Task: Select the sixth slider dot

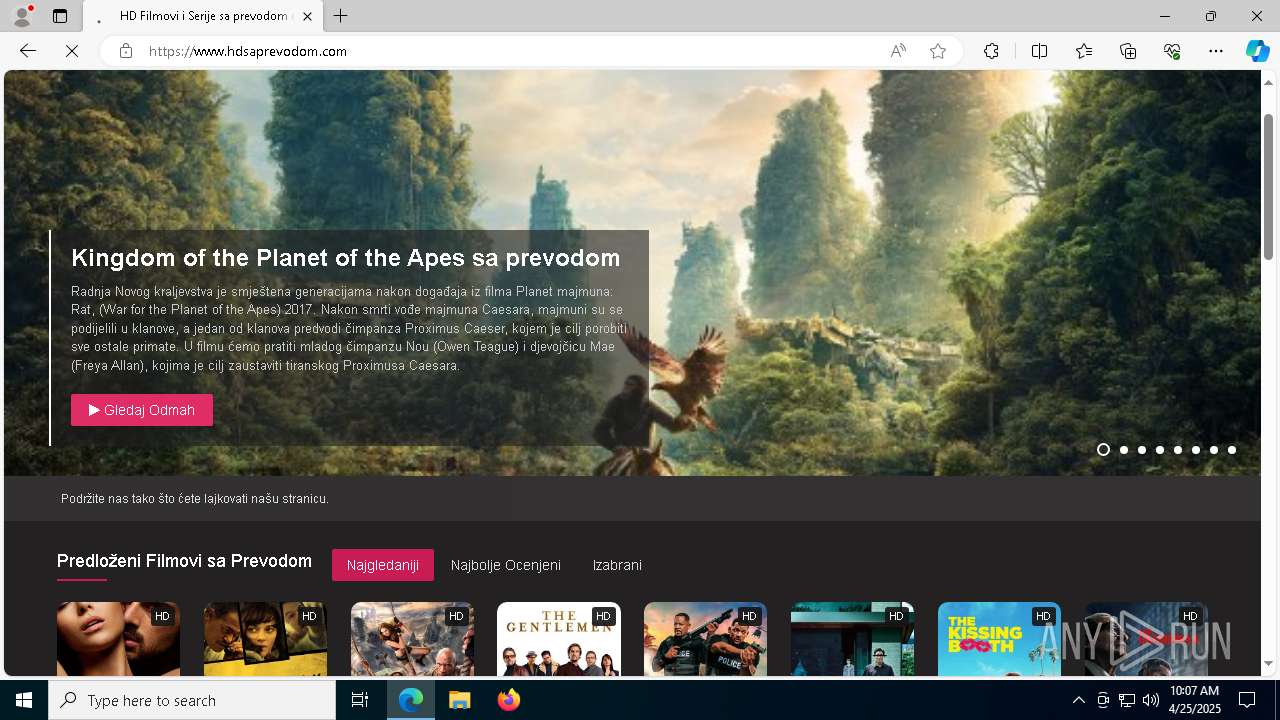Action: pyautogui.click(x=1196, y=450)
